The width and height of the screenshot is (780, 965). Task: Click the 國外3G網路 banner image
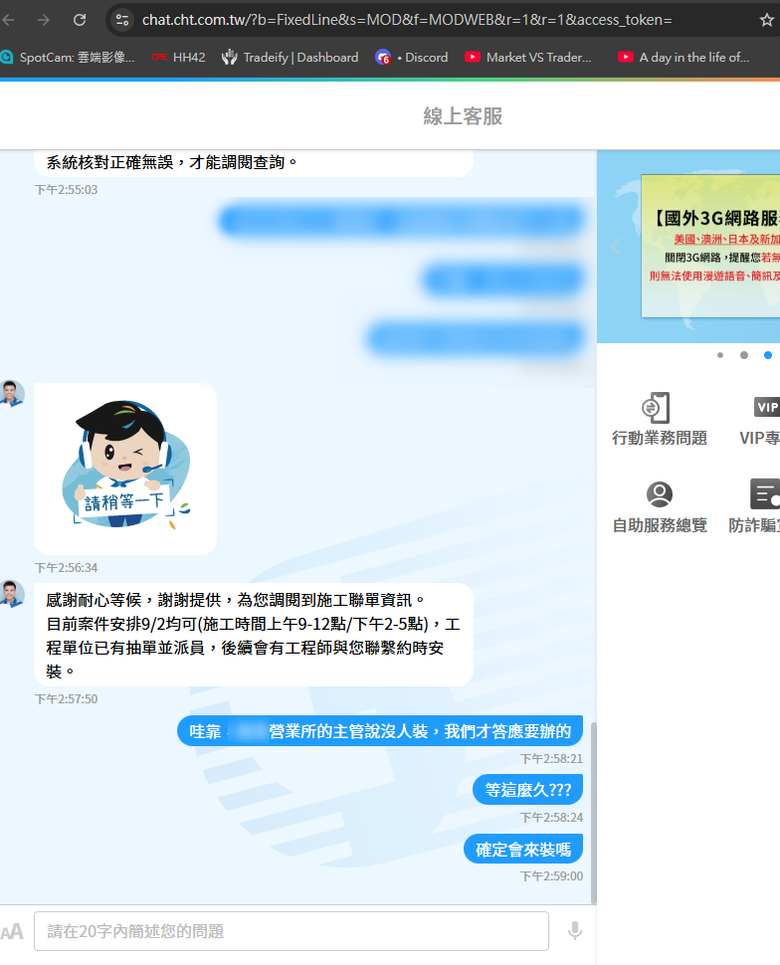pyautogui.click(x=710, y=246)
